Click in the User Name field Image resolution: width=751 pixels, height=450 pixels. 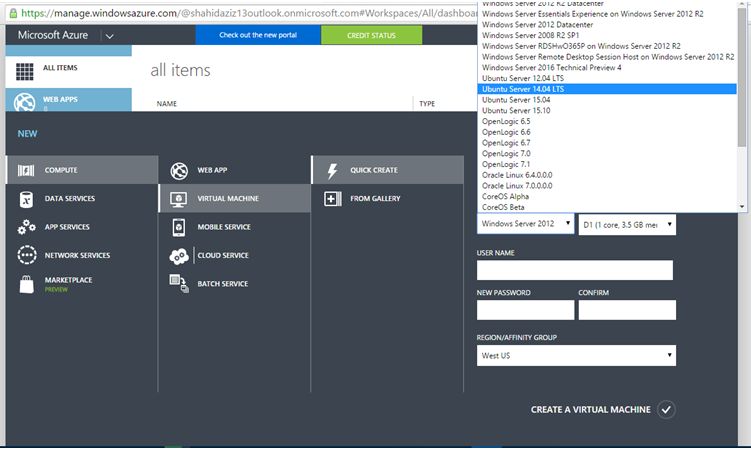point(575,270)
